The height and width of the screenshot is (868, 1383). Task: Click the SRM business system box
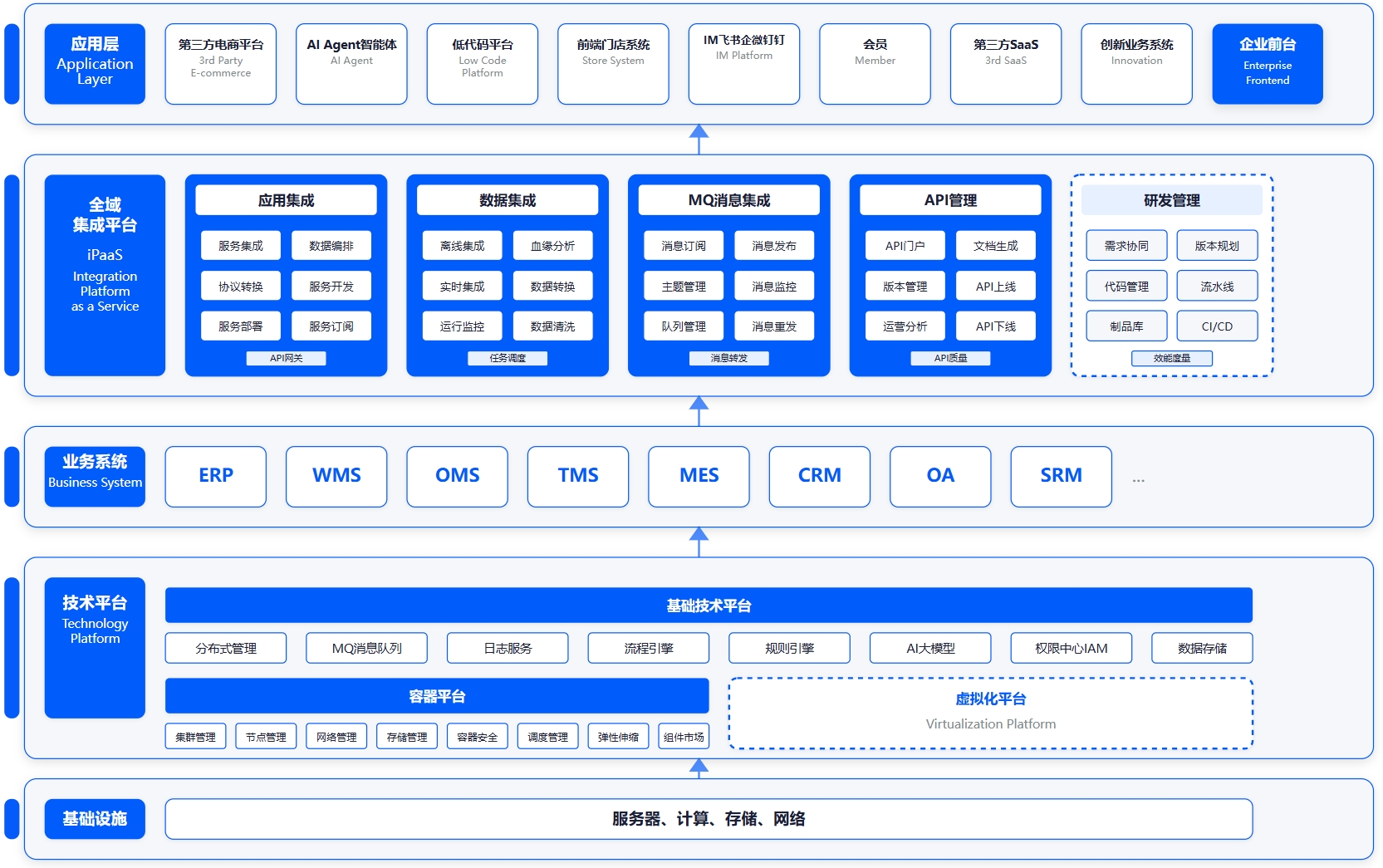tap(1061, 476)
